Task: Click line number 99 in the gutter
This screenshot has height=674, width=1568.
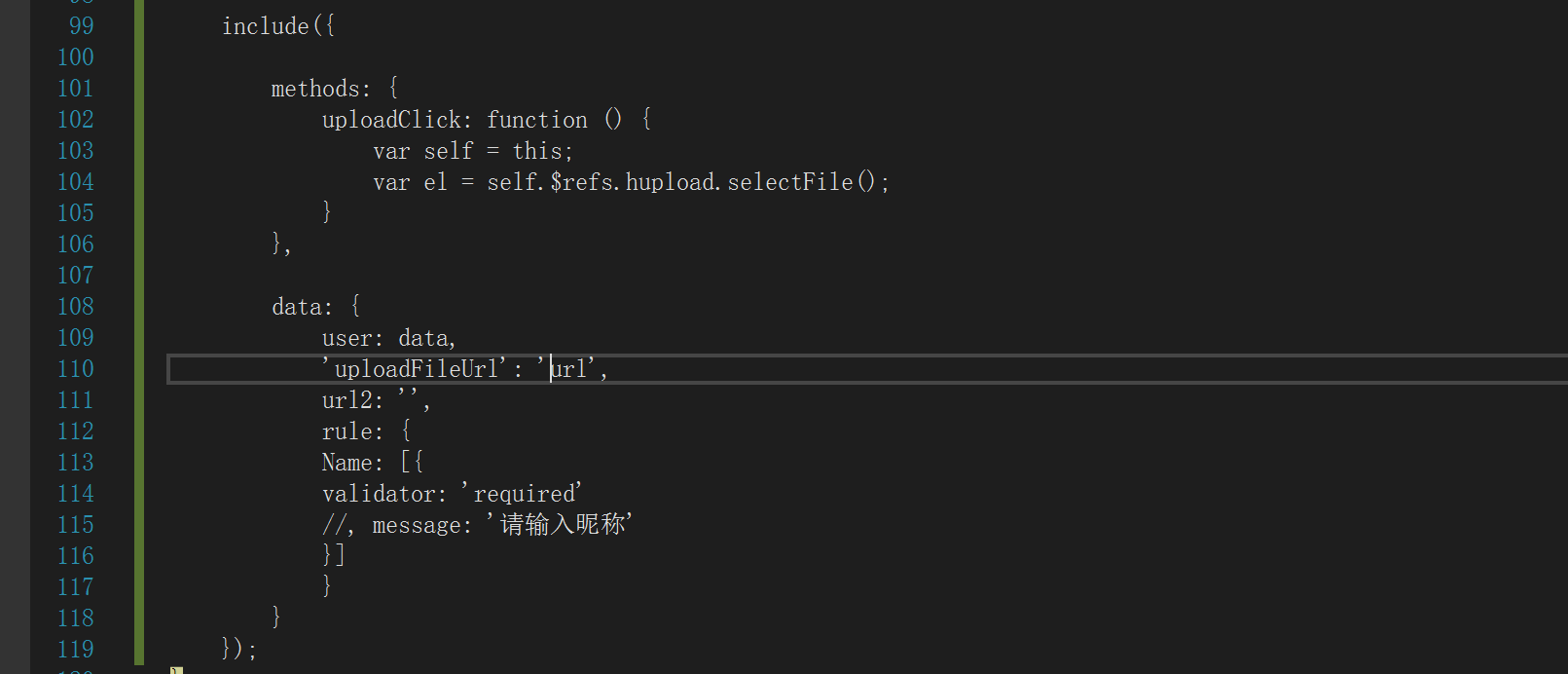Action: point(82,26)
